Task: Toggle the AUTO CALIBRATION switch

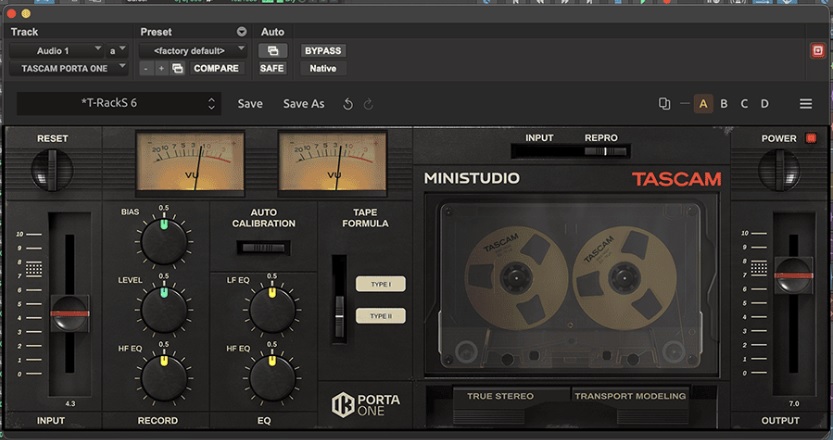Action: pos(264,248)
